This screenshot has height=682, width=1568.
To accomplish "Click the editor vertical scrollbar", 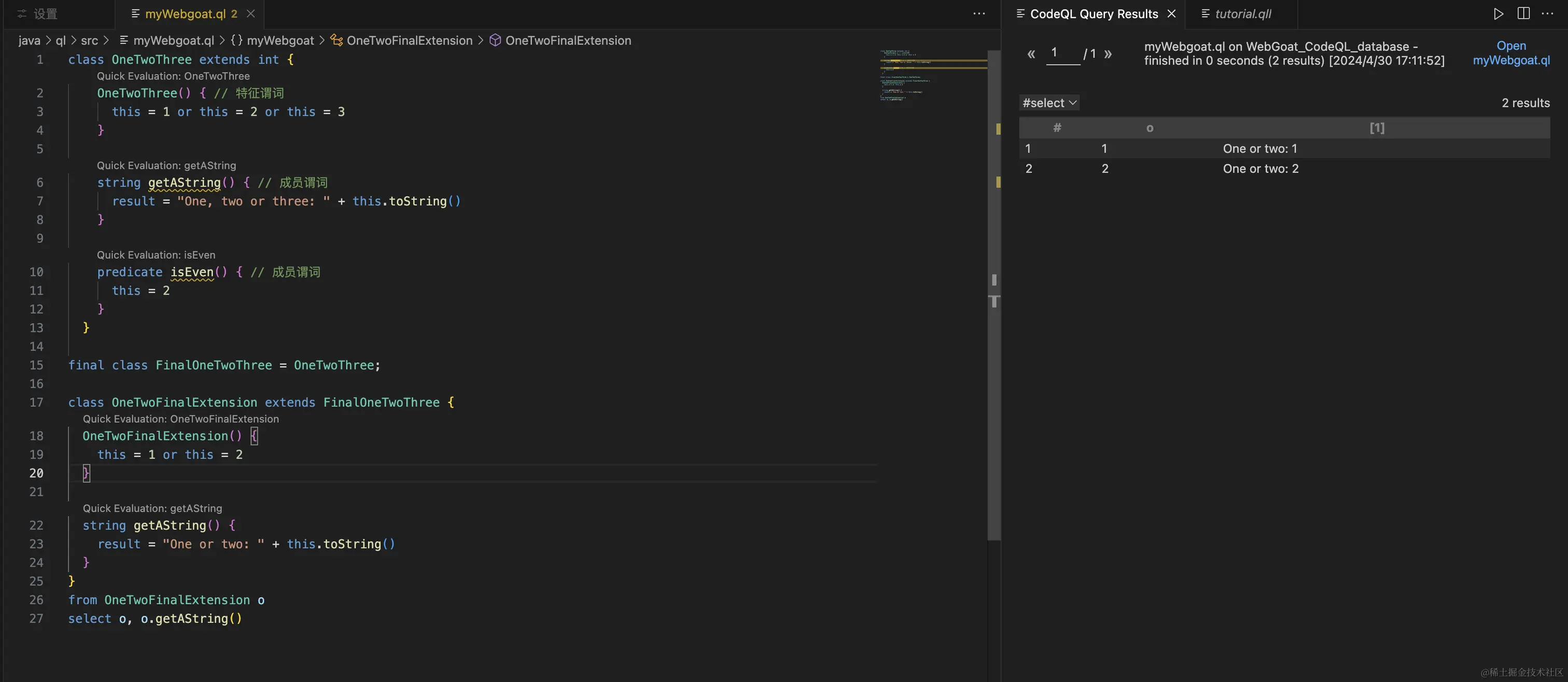I will (994, 295).
